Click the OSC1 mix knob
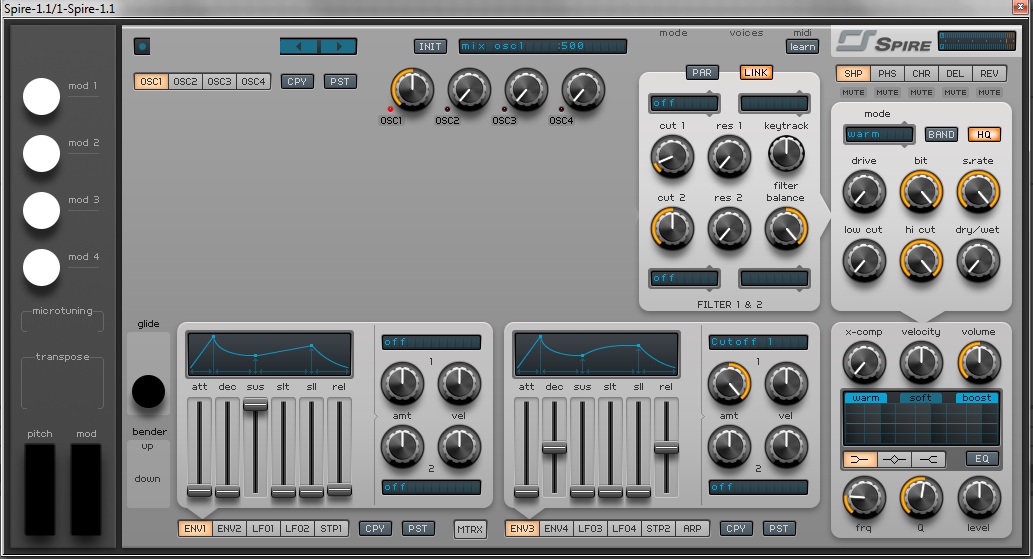1033x559 pixels. [x=412, y=90]
